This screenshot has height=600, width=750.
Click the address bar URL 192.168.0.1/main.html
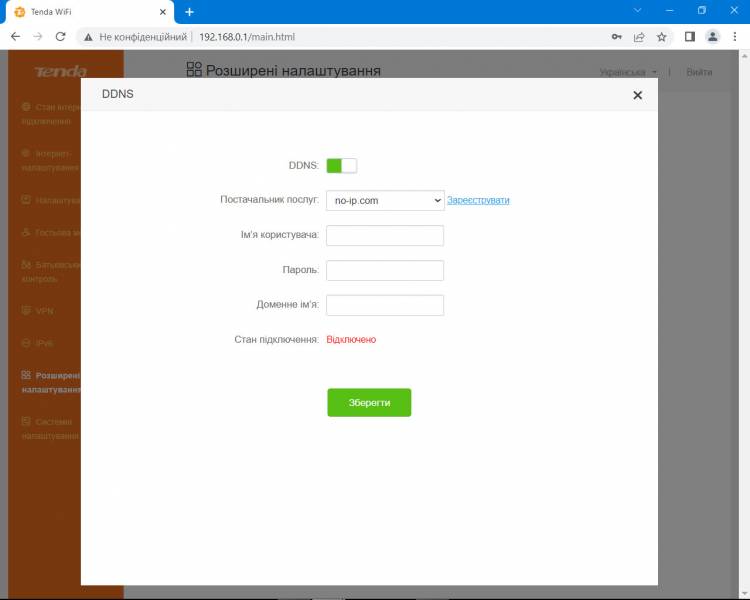[247, 37]
